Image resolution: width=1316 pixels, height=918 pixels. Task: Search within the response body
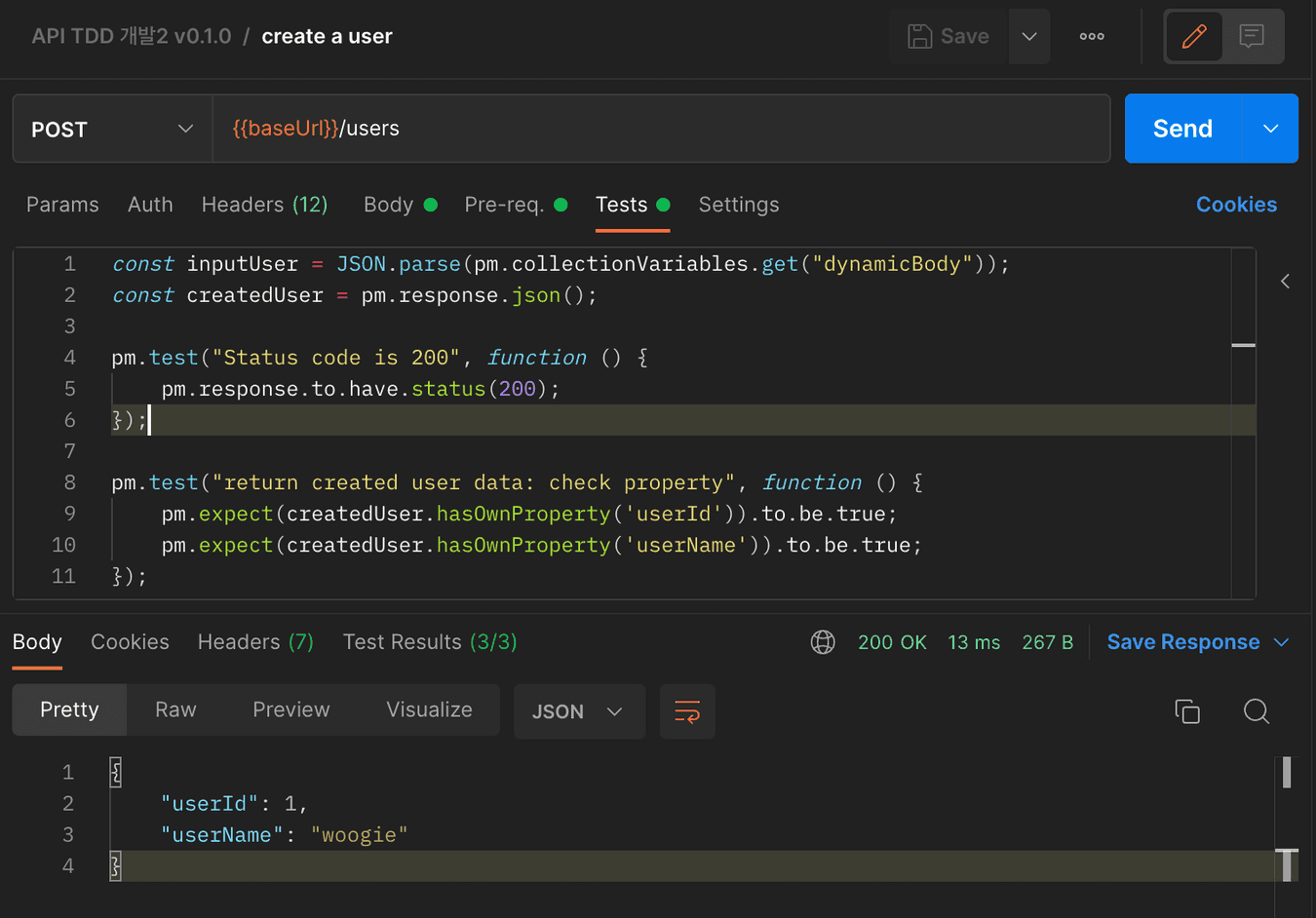(x=1257, y=711)
